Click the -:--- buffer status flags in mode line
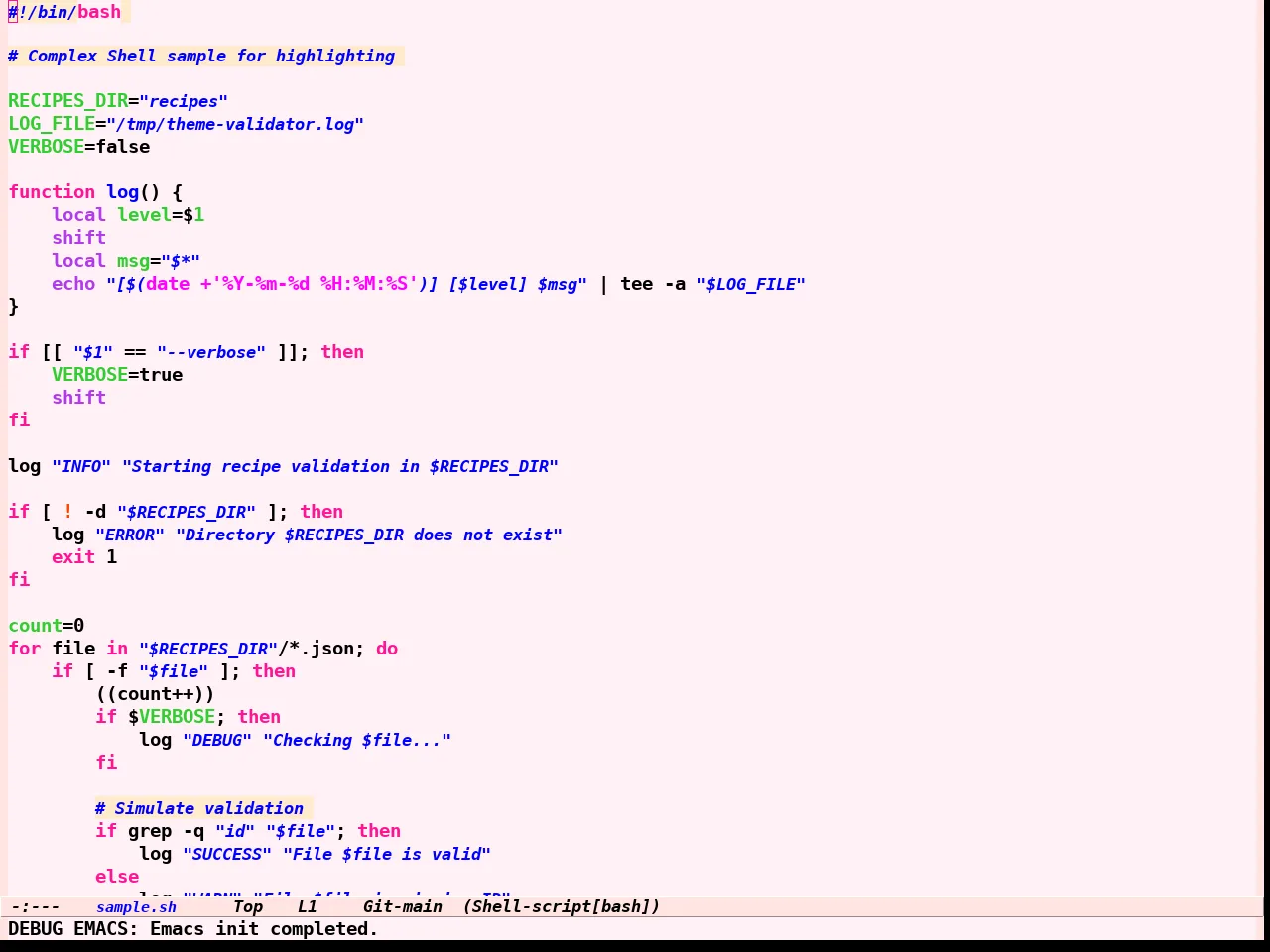 35,906
